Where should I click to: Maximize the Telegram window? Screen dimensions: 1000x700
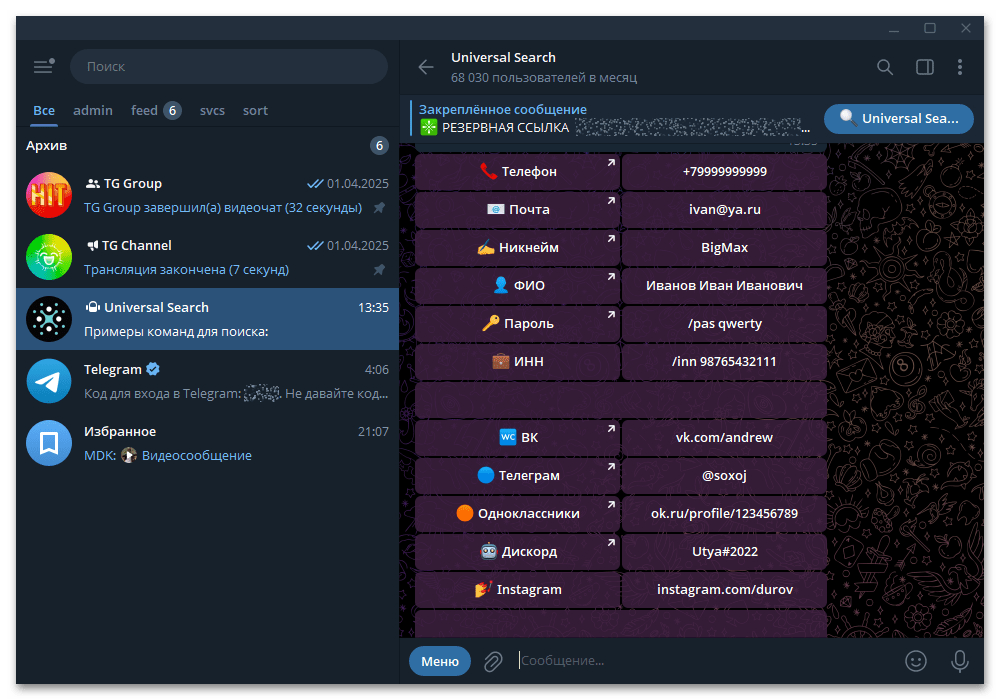[930, 29]
